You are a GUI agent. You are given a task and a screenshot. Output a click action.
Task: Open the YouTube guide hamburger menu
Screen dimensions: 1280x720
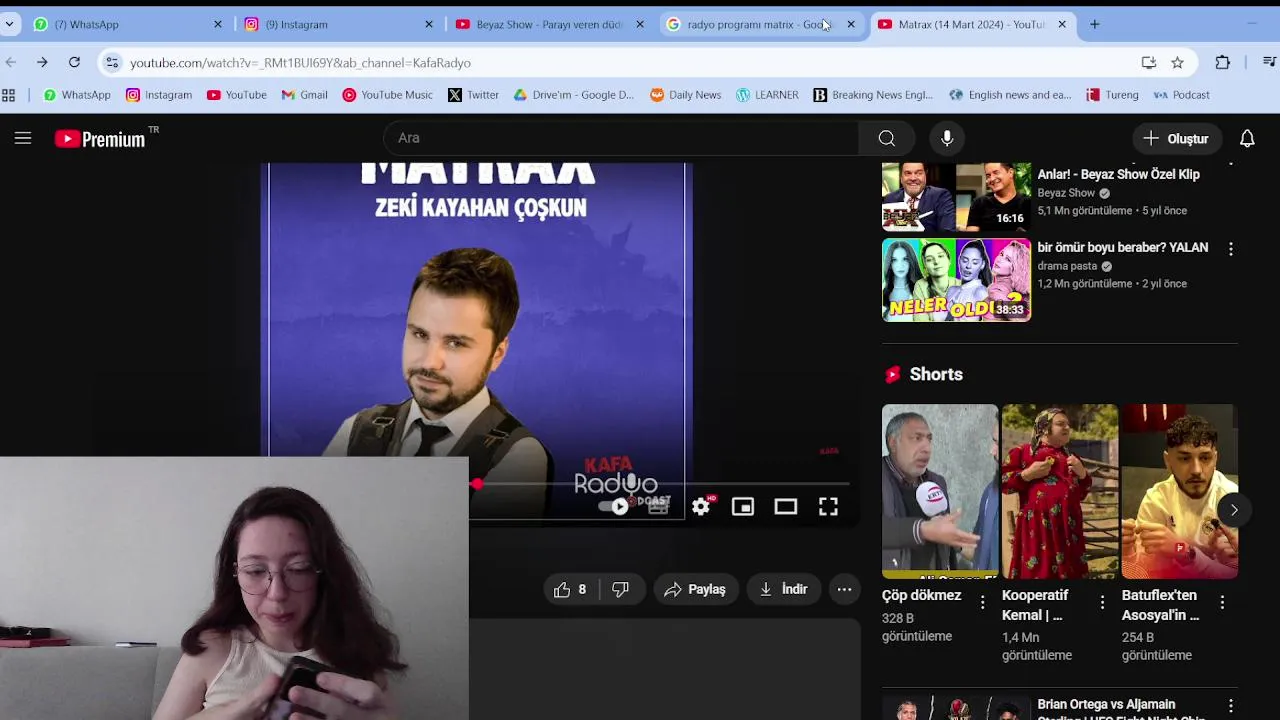[x=23, y=138]
